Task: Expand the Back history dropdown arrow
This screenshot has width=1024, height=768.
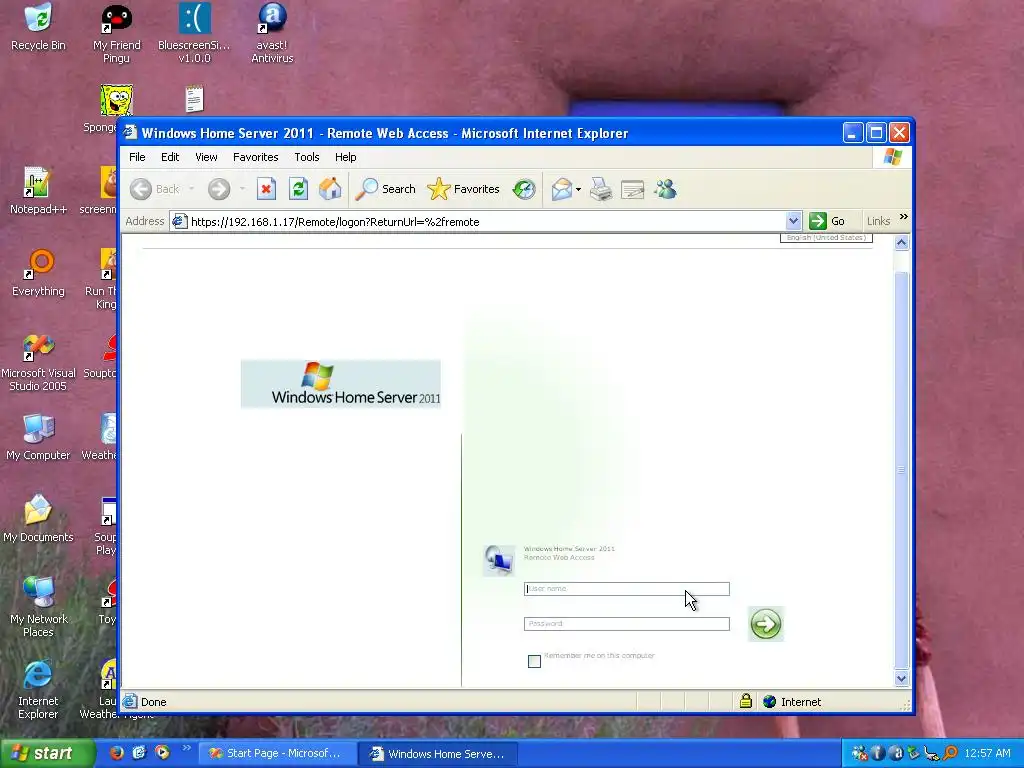Action: click(191, 189)
